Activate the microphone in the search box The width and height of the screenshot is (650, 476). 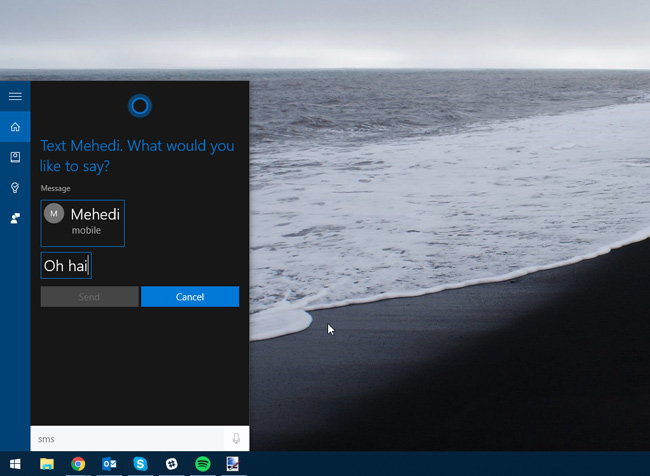pyautogui.click(x=236, y=438)
